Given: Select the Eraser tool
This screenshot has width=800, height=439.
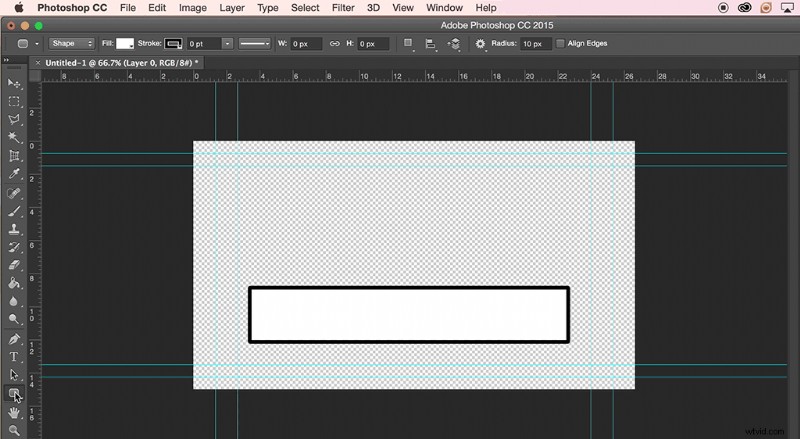Looking at the screenshot, I should [x=14, y=265].
